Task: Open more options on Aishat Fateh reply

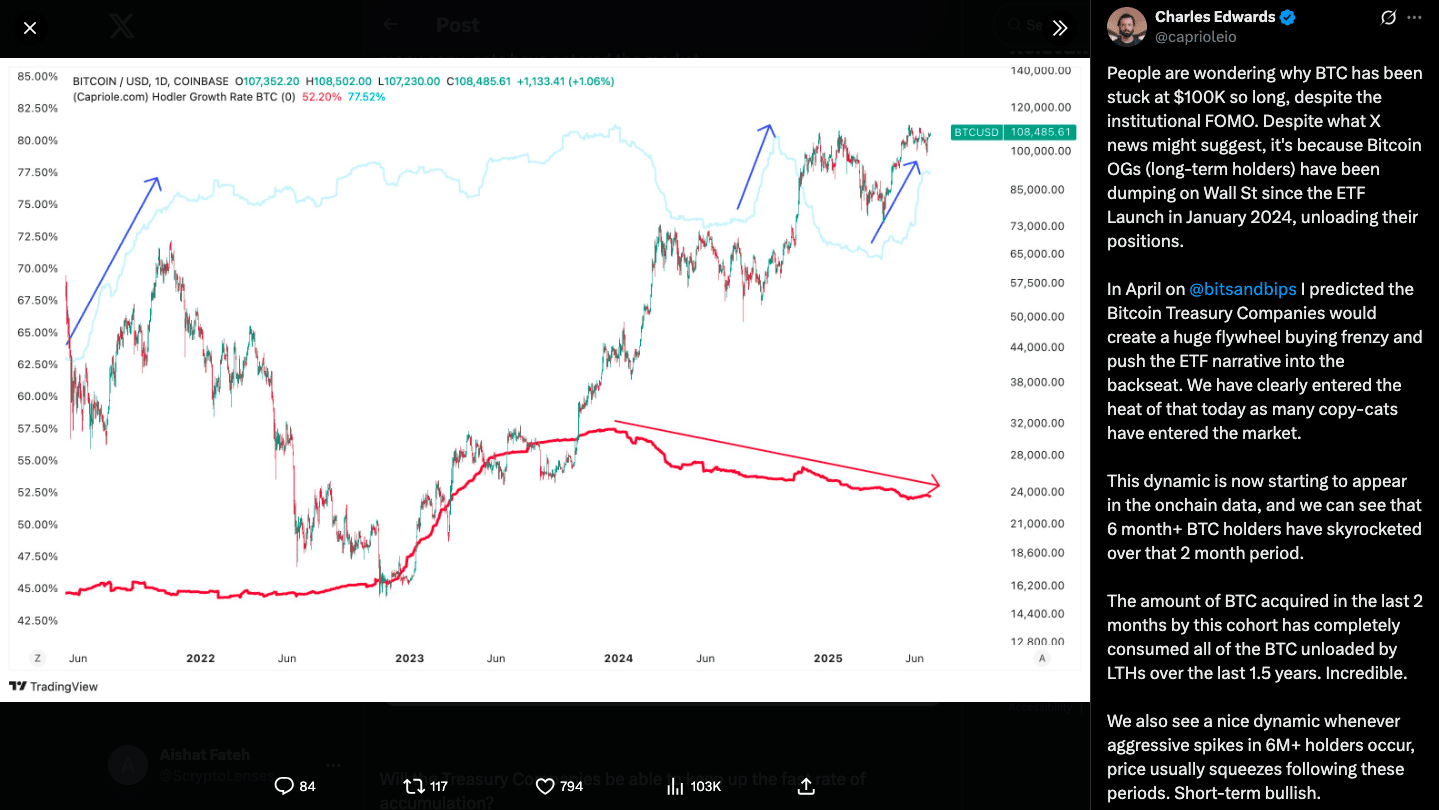Action: [x=333, y=765]
